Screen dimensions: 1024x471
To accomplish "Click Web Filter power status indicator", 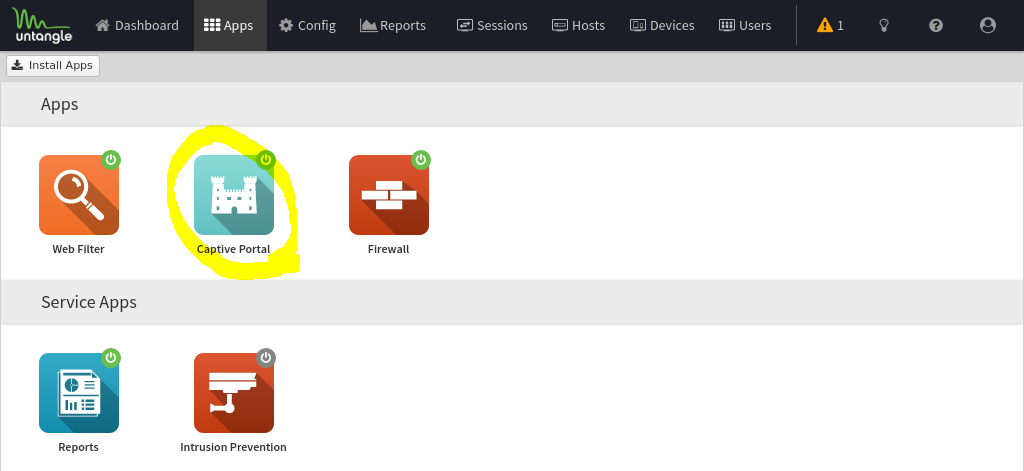I will 111,159.
